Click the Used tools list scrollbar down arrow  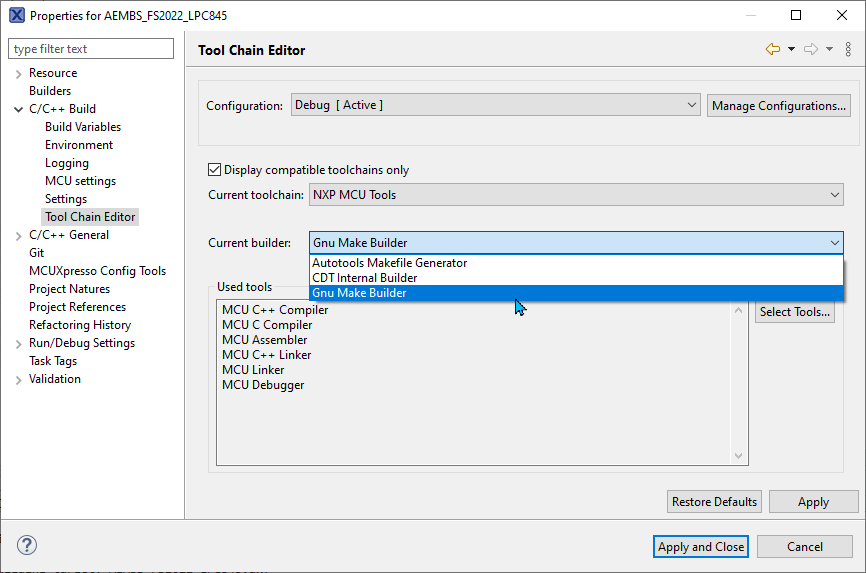click(739, 456)
